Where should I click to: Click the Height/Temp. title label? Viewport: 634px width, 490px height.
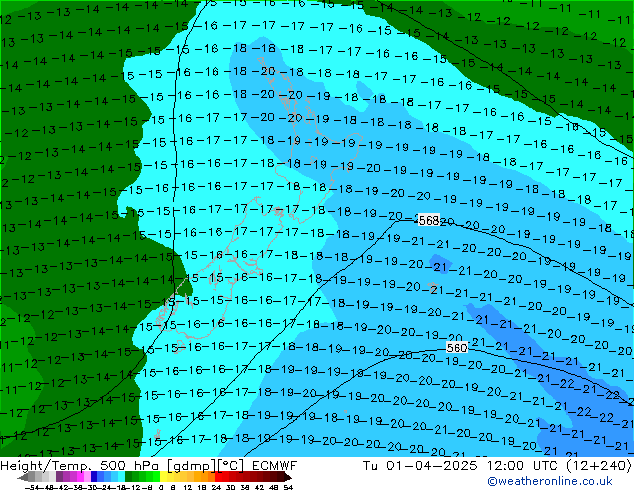coord(45,466)
